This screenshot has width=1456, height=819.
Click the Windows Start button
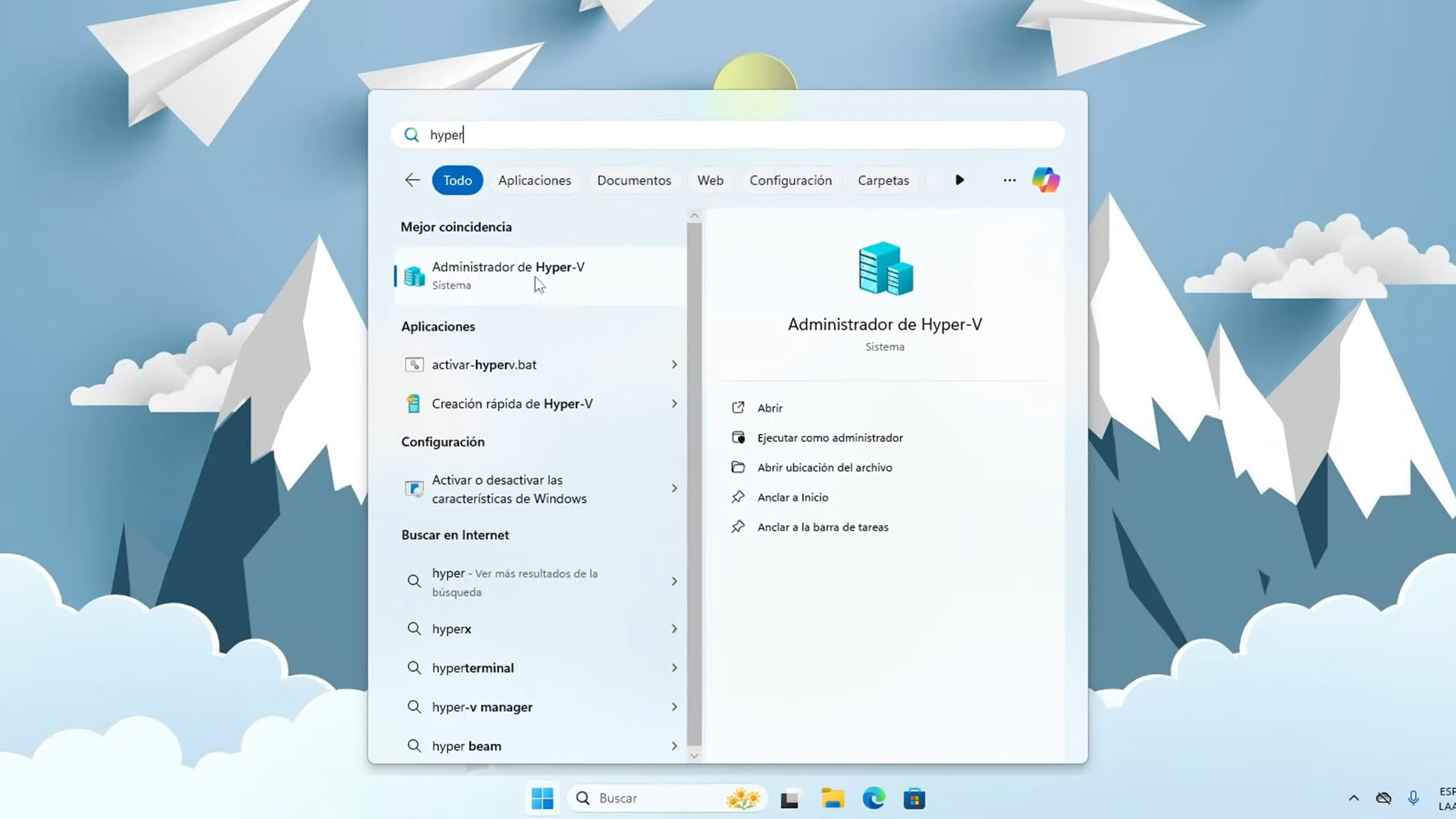click(x=541, y=798)
